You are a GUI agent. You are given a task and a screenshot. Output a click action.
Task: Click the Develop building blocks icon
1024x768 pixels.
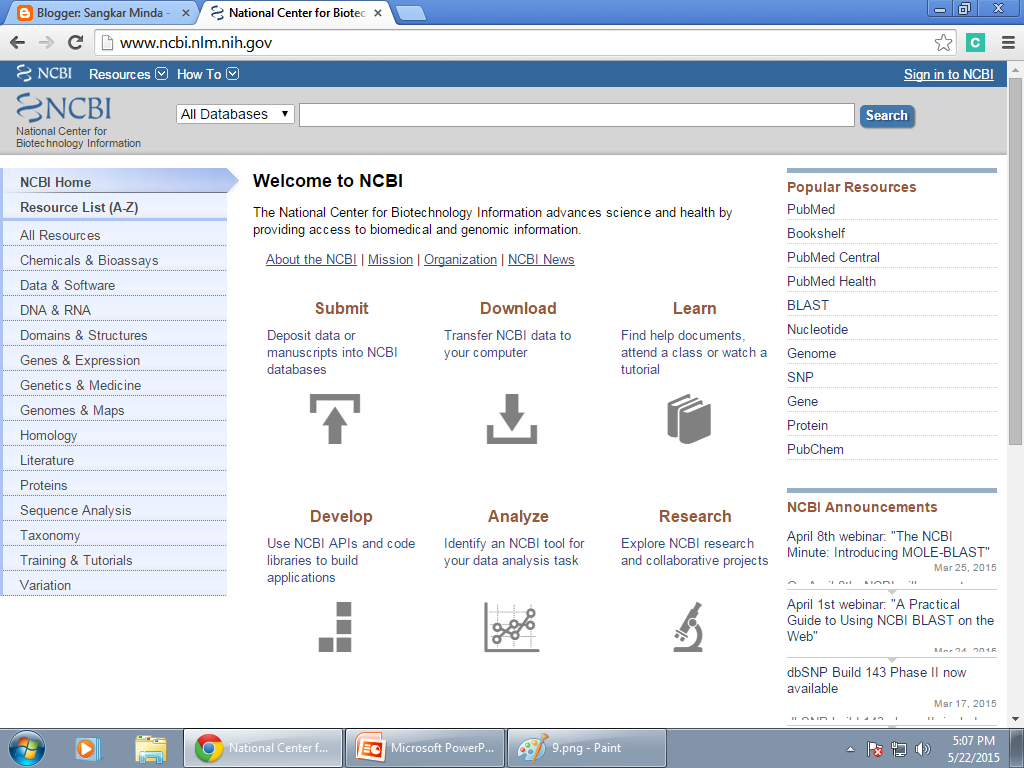[x=335, y=627]
